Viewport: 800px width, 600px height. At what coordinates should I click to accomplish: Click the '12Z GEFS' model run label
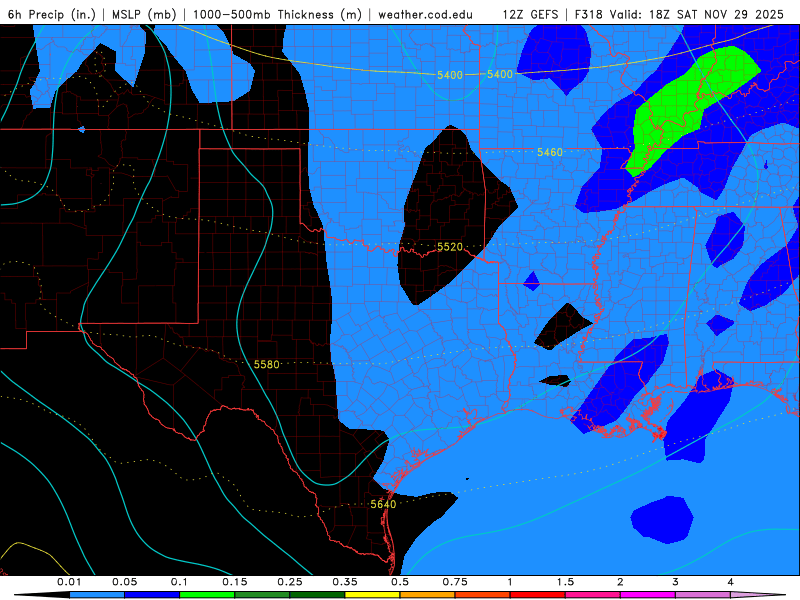point(531,14)
